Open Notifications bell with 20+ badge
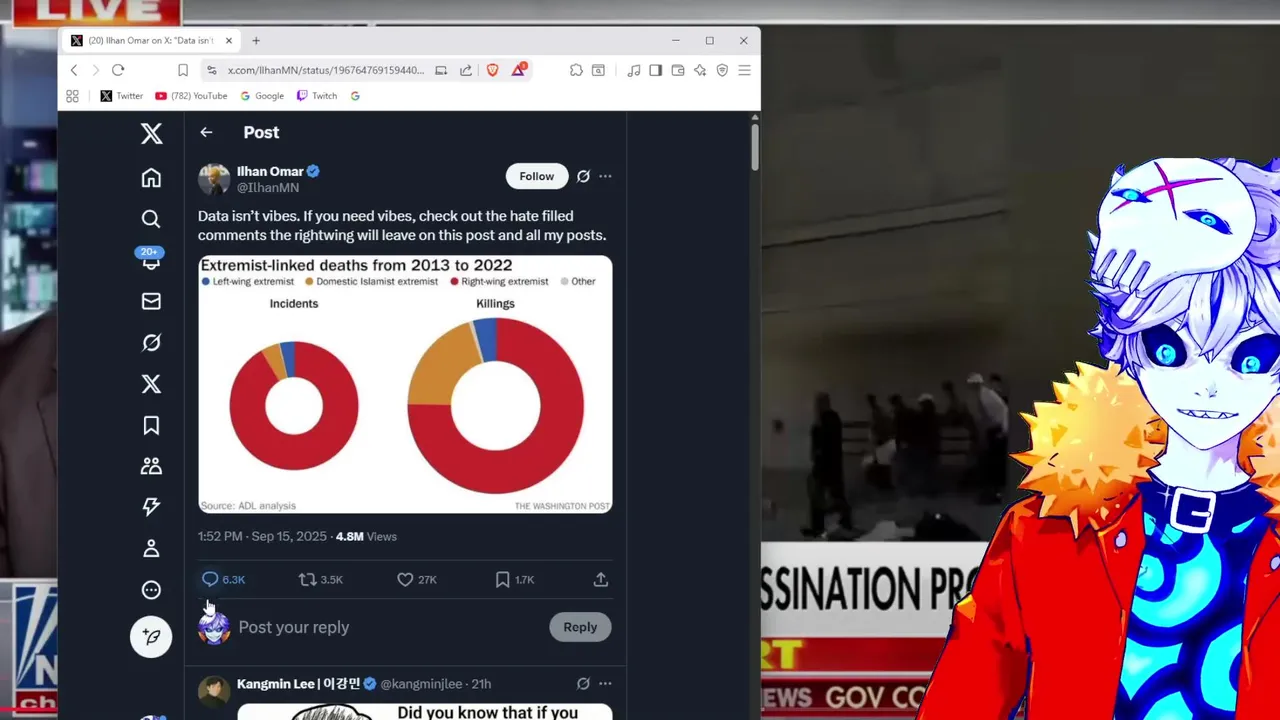The width and height of the screenshot is (1280, 720). coord(151,259)
